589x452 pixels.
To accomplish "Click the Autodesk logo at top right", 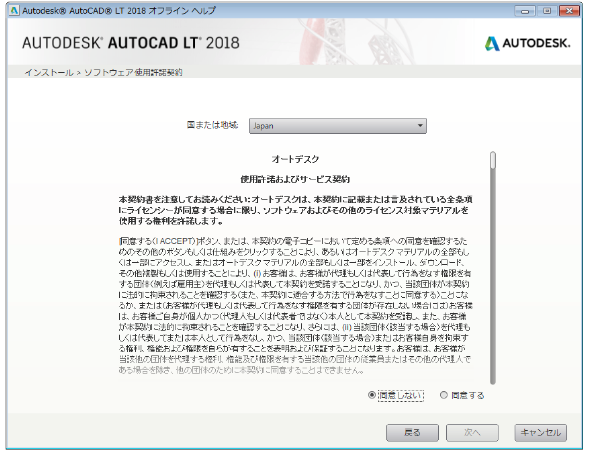I will 527,44.
